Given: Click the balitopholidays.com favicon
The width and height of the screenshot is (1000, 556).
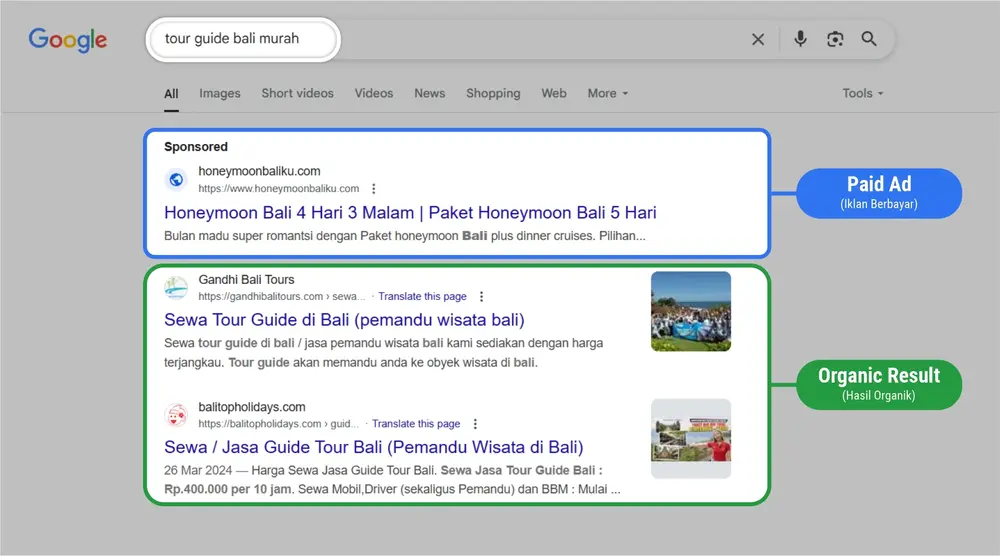Looking at the screenshot, I should point(176,415).
